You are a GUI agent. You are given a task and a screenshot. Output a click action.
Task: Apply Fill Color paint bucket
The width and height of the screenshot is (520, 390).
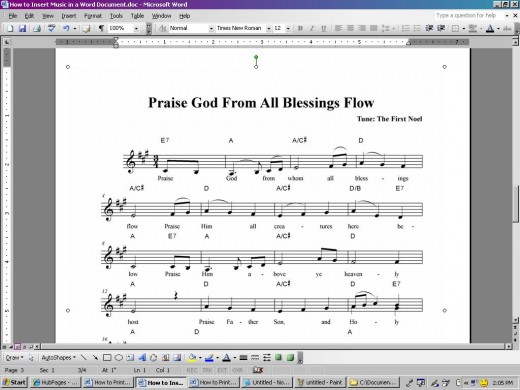192,358
